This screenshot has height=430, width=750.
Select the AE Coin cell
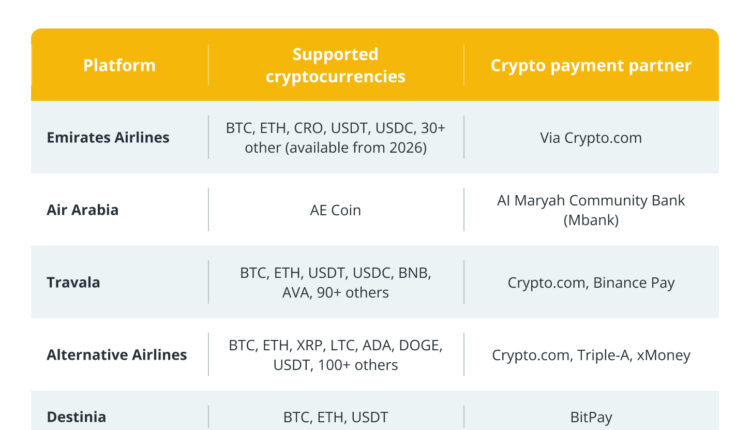point(335,210)
